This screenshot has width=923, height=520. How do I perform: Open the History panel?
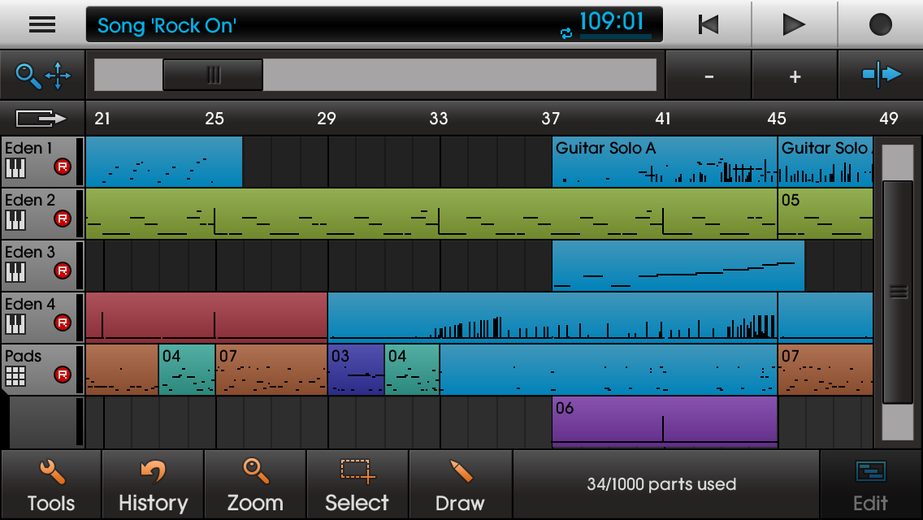[153, 485]
